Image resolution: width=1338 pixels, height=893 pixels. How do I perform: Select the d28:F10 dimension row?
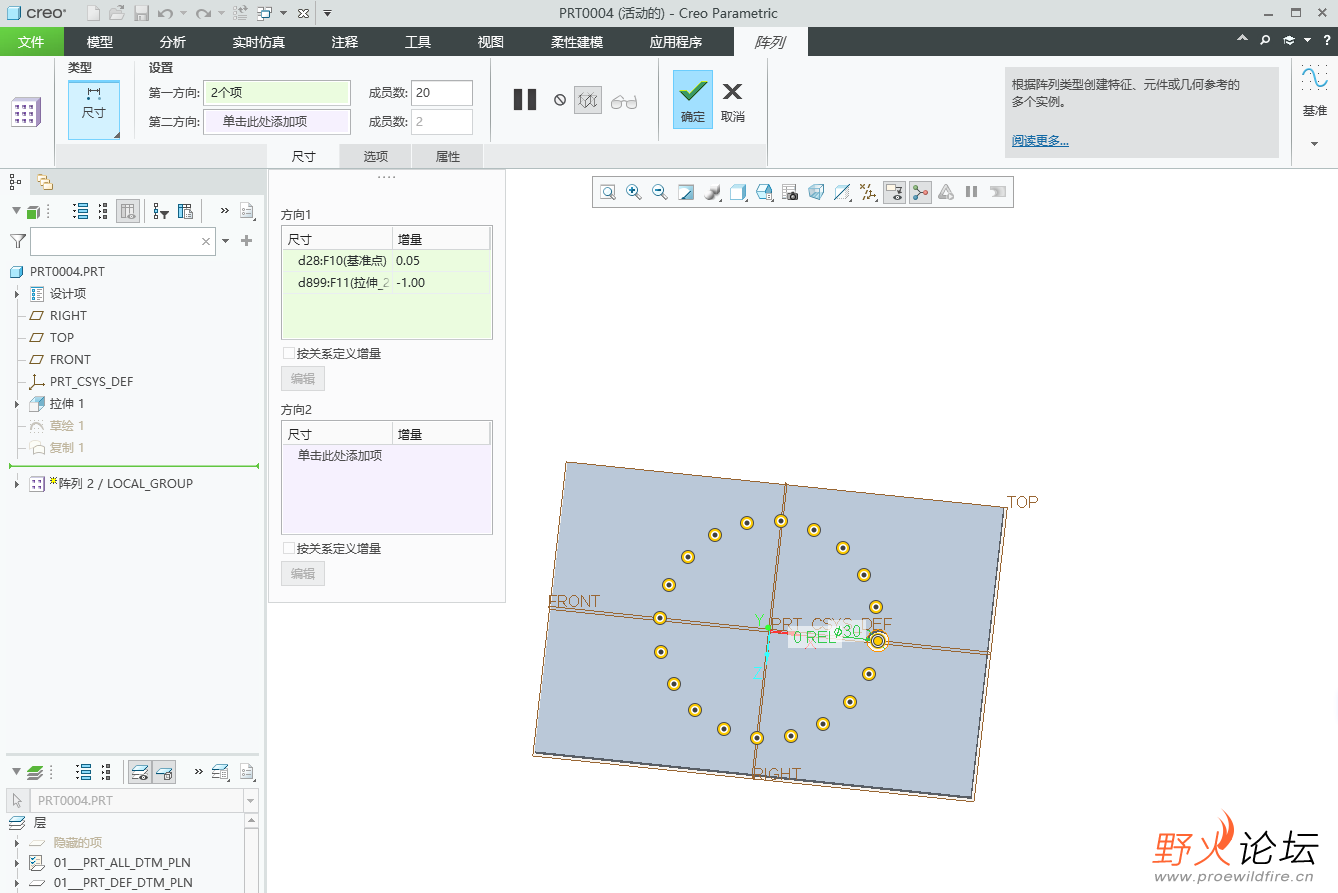386,260
